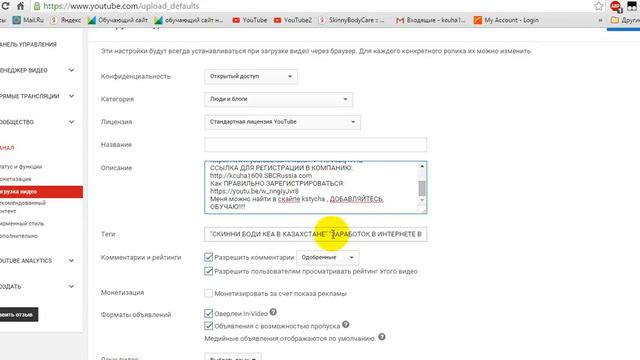
Task: Open the second обучающий сайт н... bookmark
Action: 189,20
